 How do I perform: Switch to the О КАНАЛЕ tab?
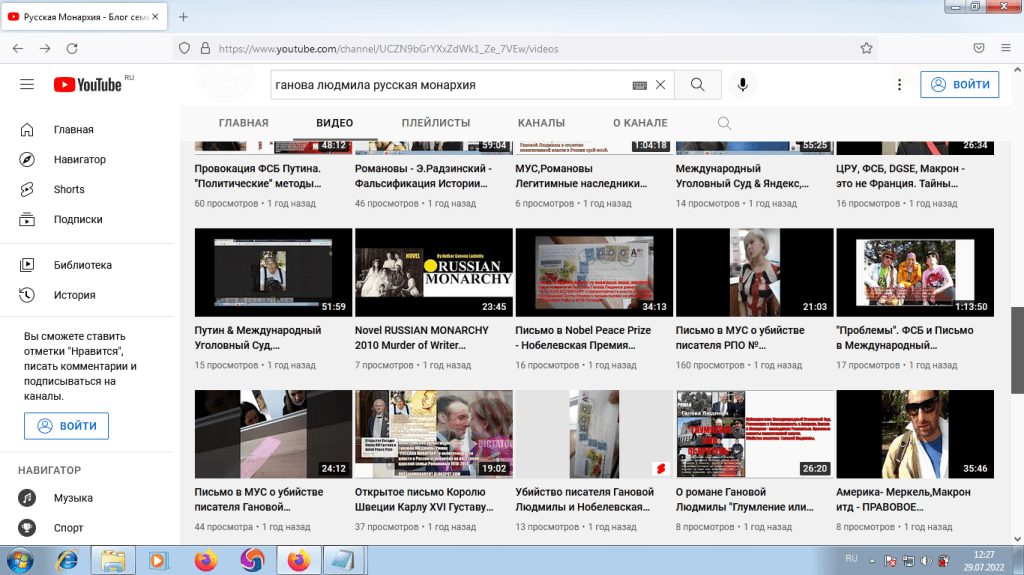(640, 123)
